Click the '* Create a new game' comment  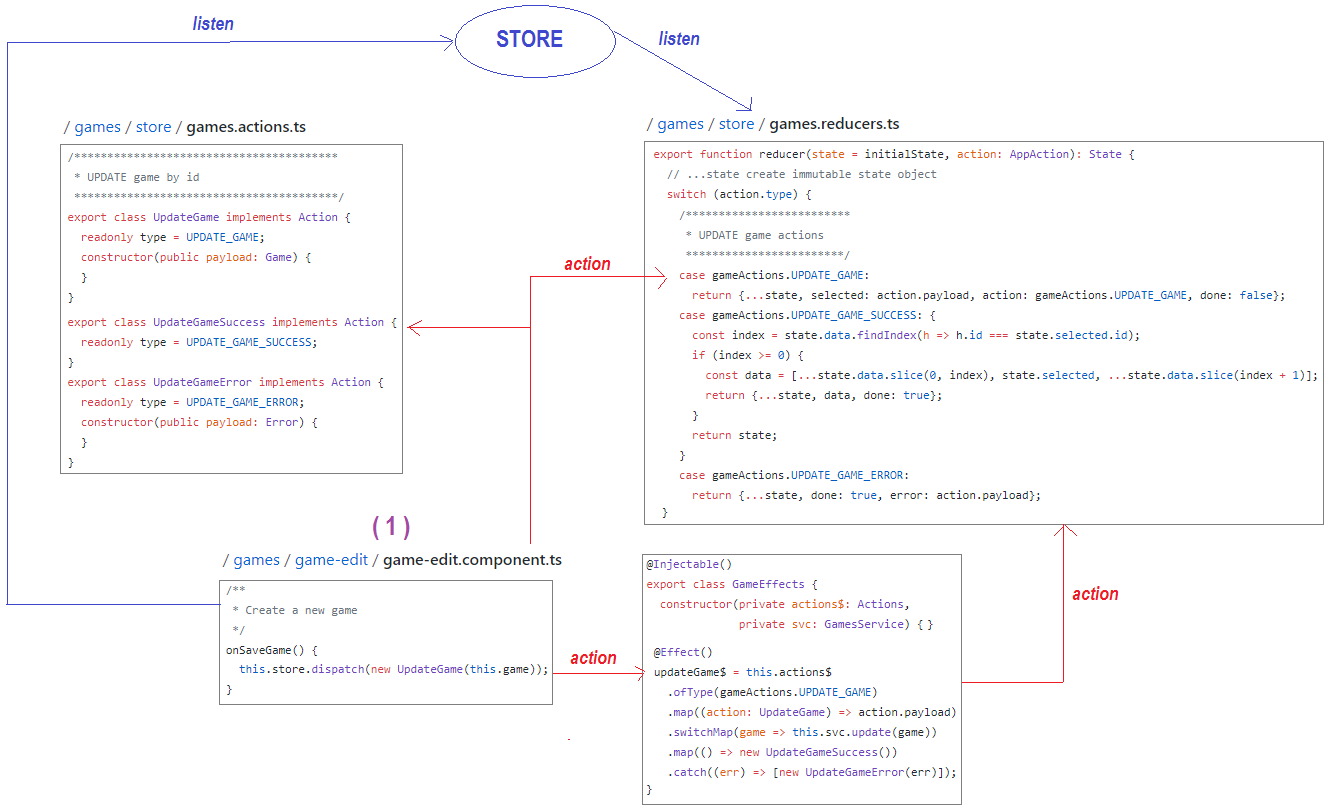pyautogui.click(x=294, y=610)
